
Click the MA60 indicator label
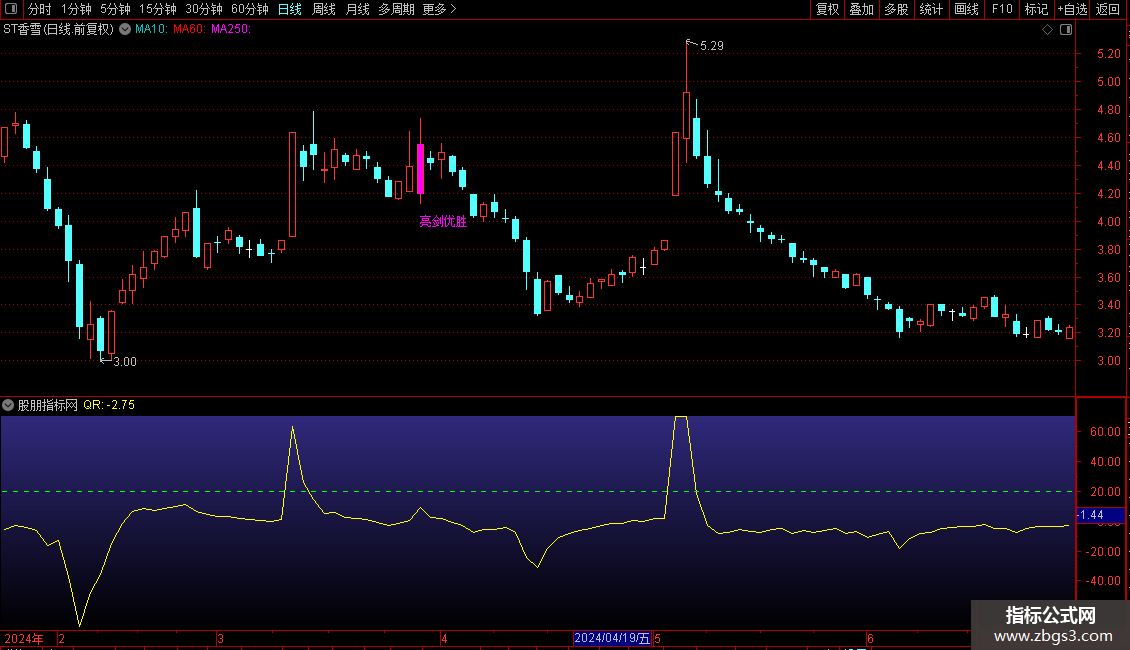[190, 30]
